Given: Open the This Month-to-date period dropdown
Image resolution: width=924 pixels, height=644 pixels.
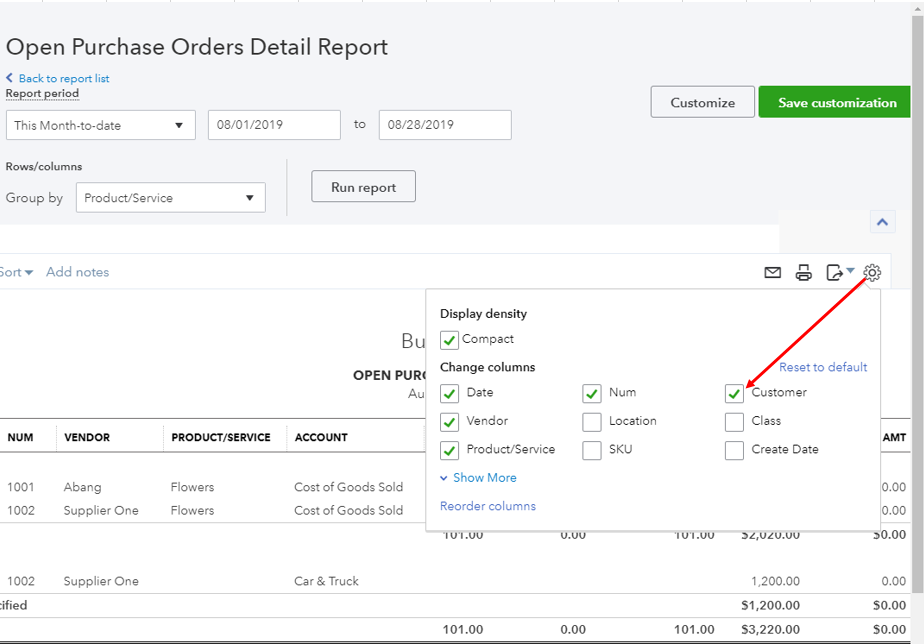Looking at the screenshot, I should click(x=101, y=125).
